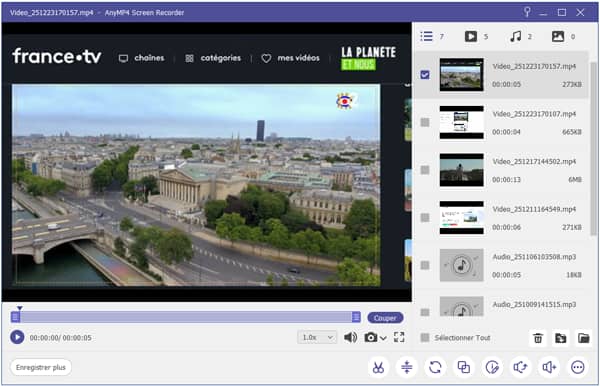Viewport: 600px width, 386px height.
Task: Delete the selected recording with trash icon
Action: tap(538, 338)
